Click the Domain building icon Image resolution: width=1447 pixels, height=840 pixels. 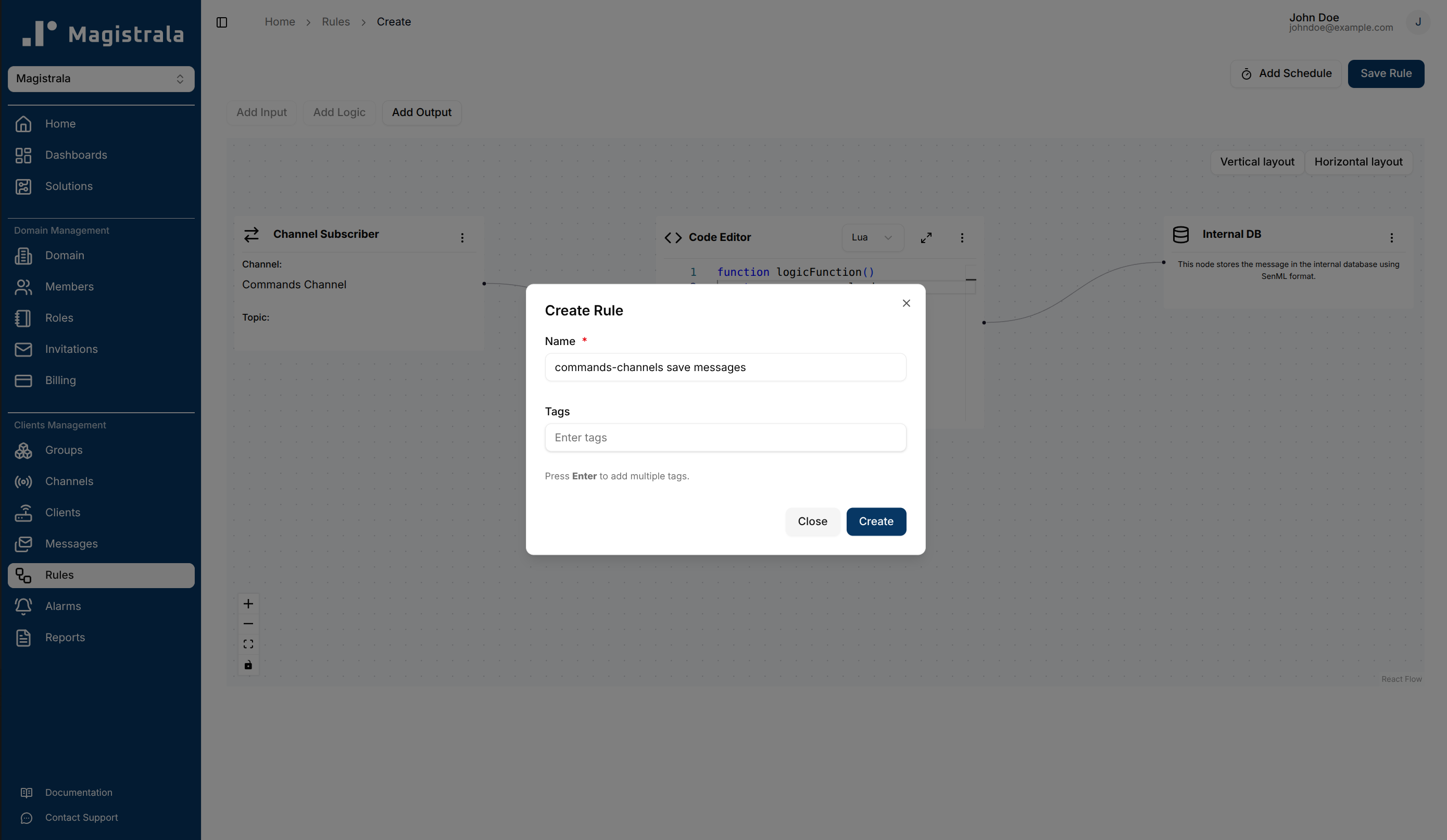click(23, 256)
